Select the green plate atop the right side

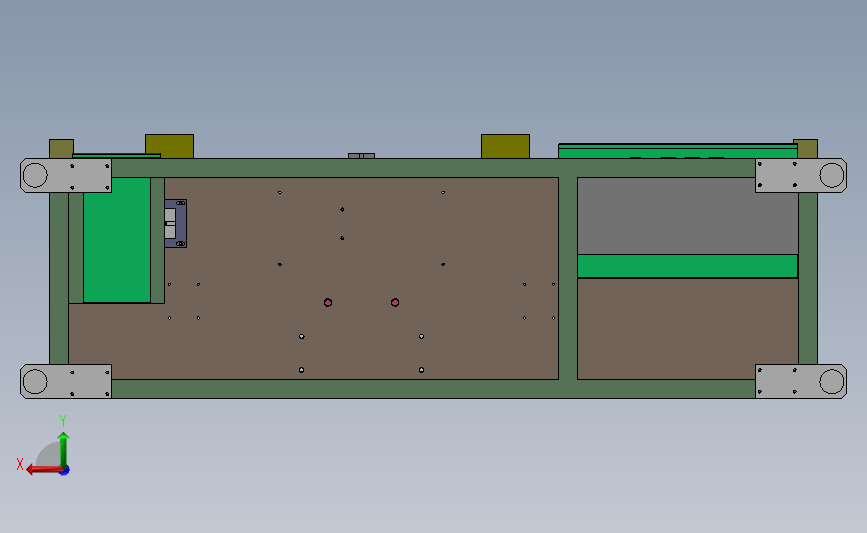[677, 151]
